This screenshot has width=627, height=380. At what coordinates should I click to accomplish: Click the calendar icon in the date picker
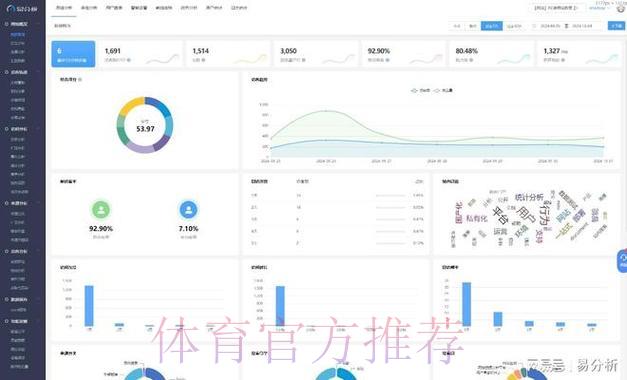[x=534, y=26]
